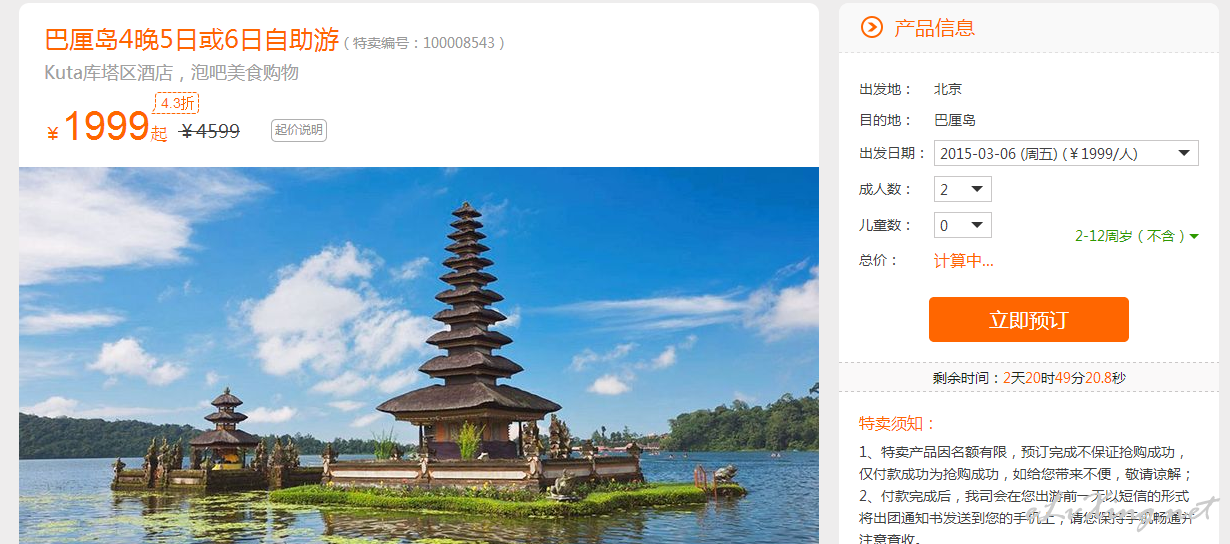This screenshot has height=544, width=1230.
Task: Click the green arrow next to 2-12周岁
Action: (x=1194, y=237)
